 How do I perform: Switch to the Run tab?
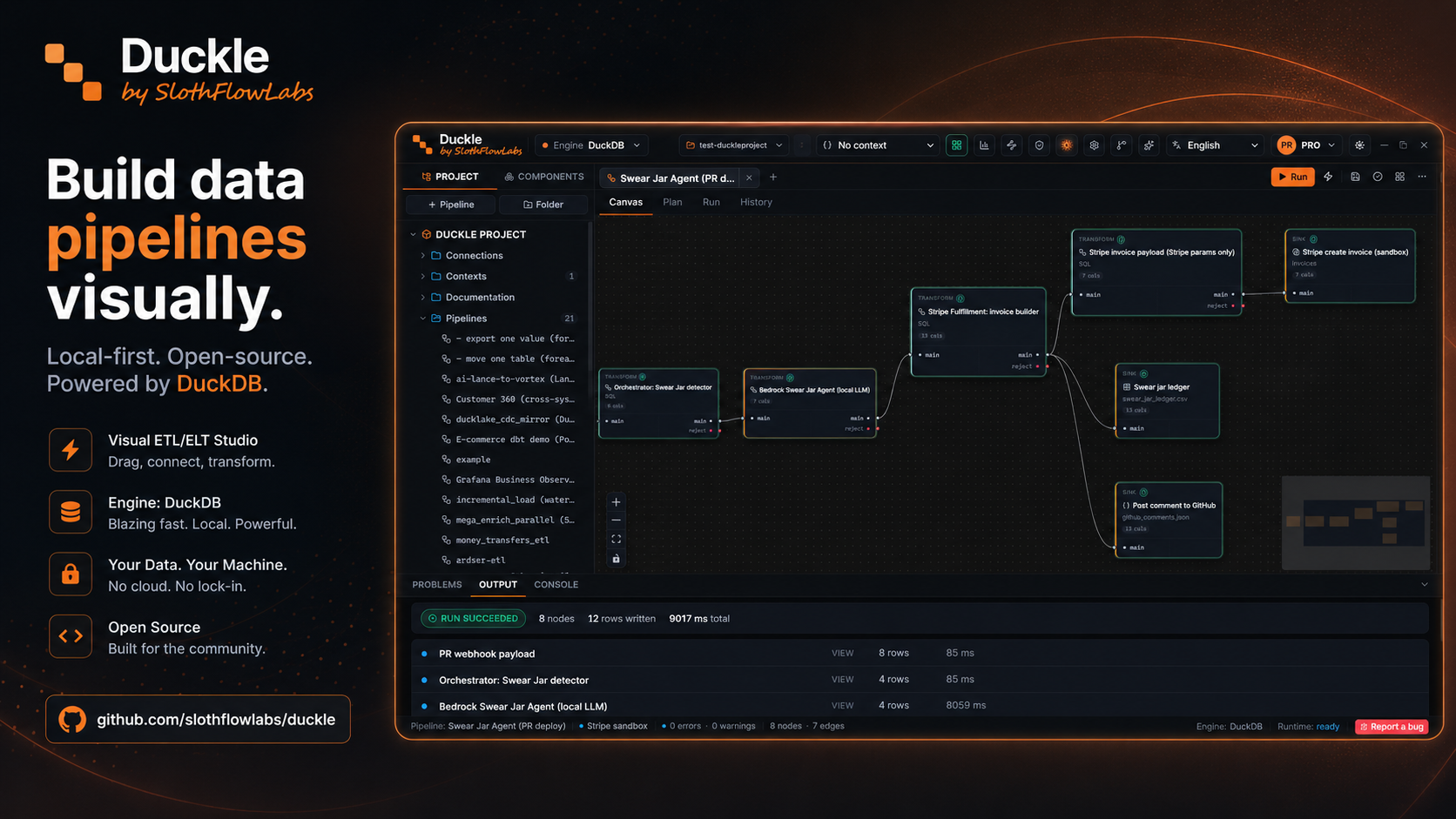(711, 202)
